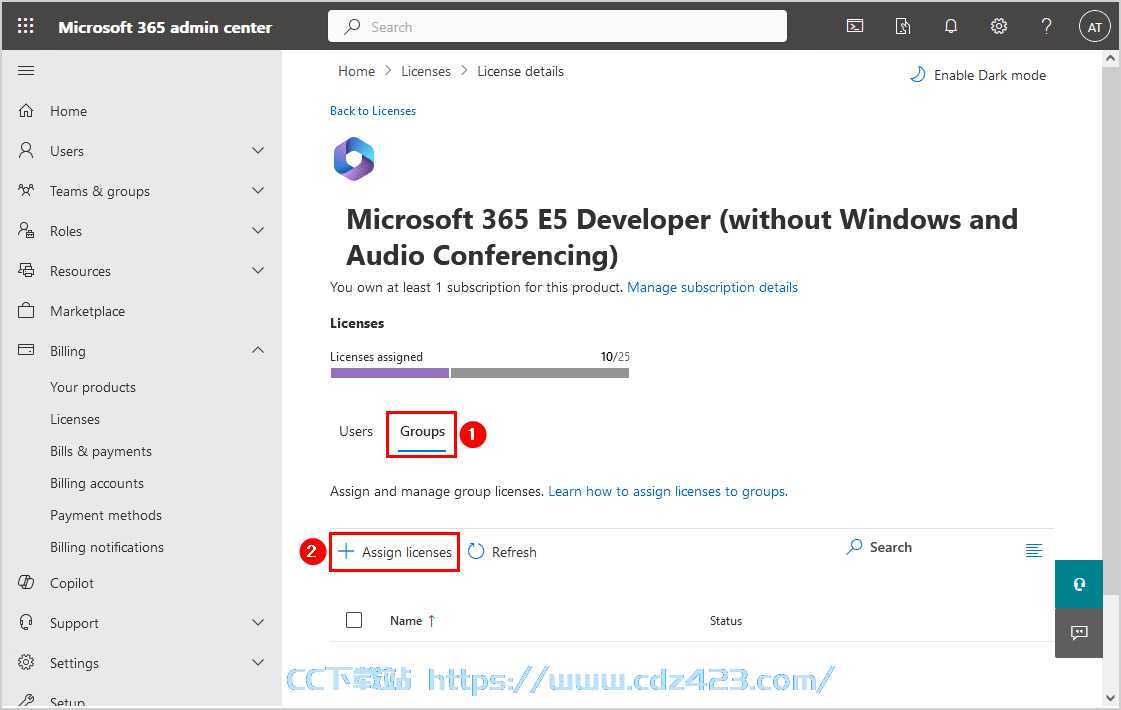The width and height of the screenshot is (1121, 710).
Task: Sort by the Name column header
Action: (413, 621)
